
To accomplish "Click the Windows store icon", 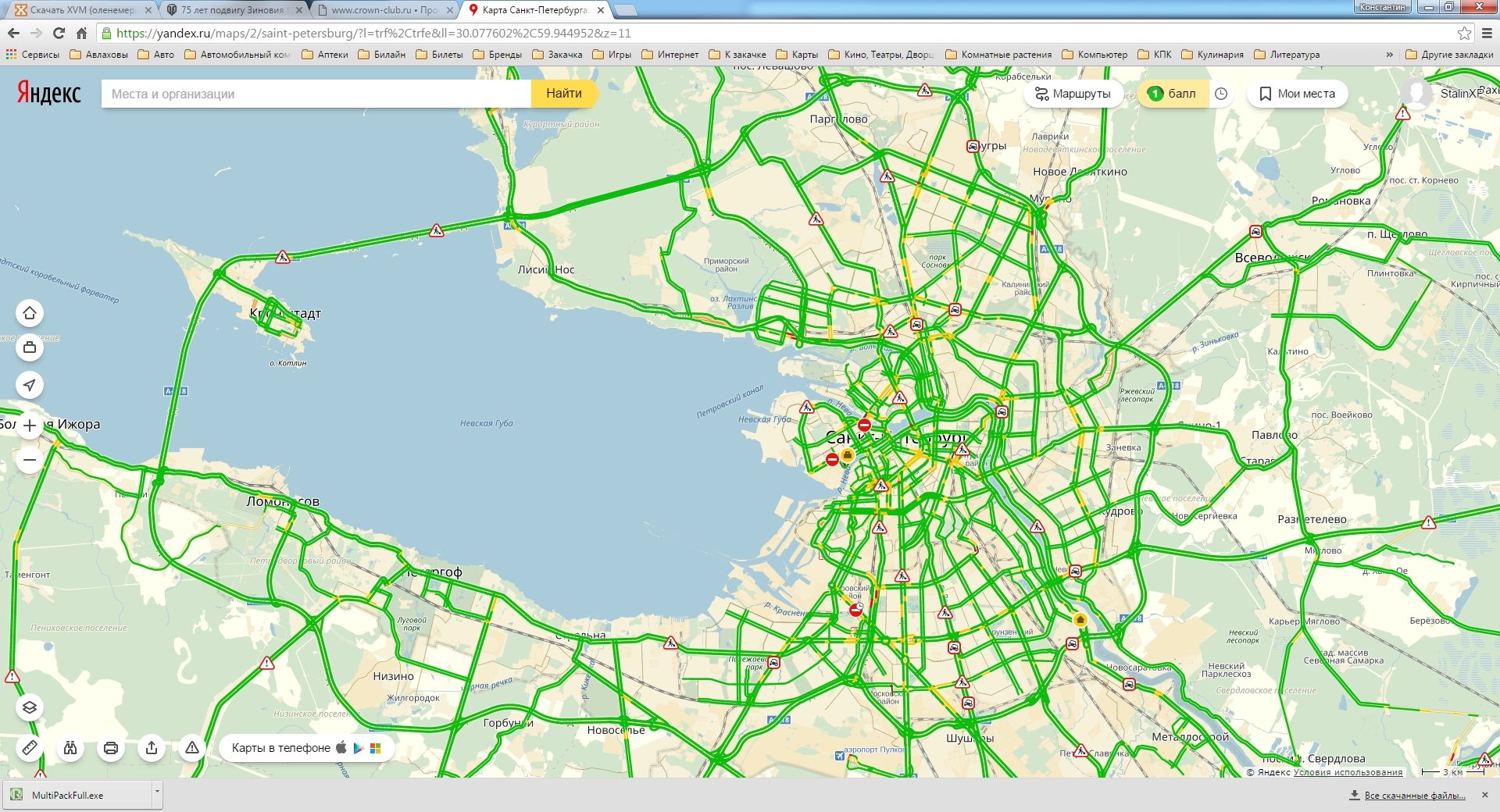I will 375,748.
